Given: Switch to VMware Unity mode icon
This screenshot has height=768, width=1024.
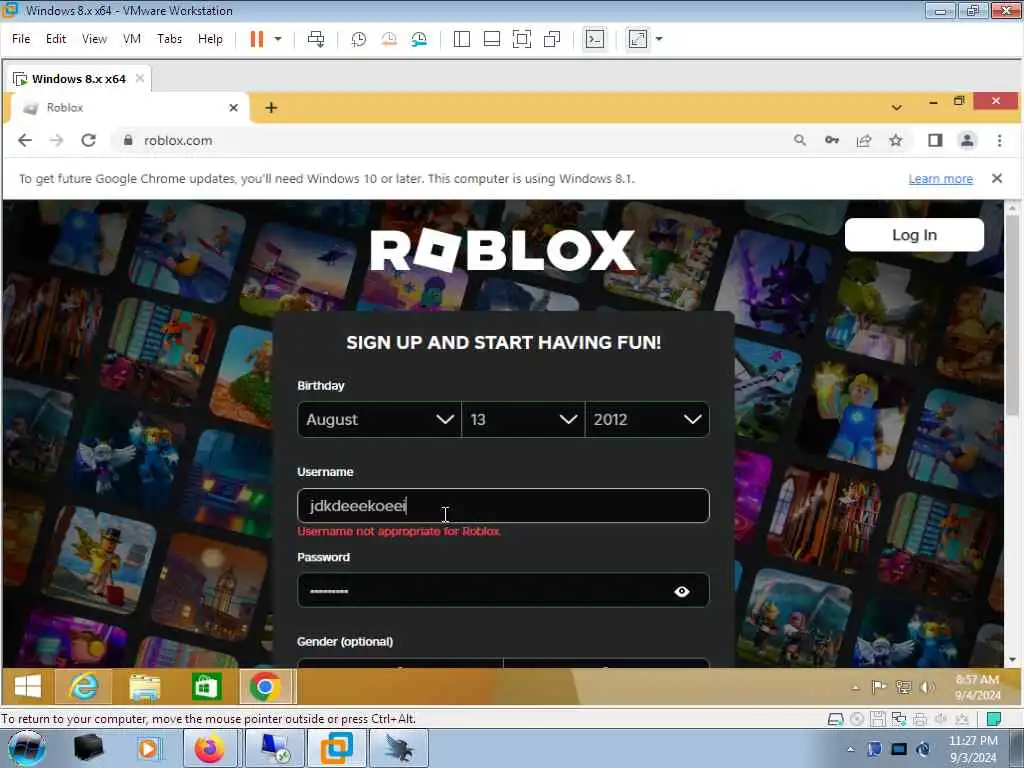Looking at the screenshot, I should [x=552, y=39].
